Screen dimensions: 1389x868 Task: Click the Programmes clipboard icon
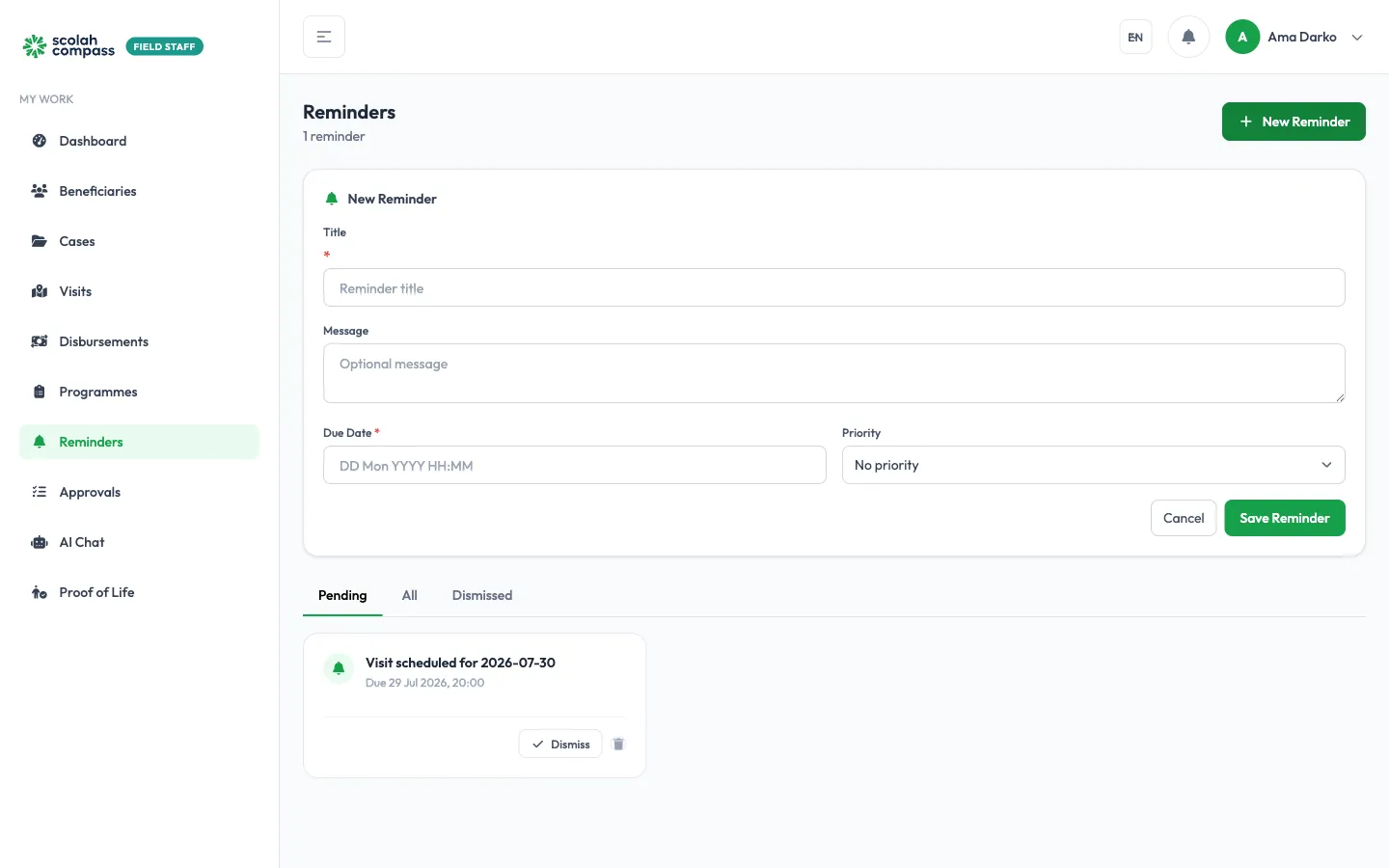[x=40, y=392]
